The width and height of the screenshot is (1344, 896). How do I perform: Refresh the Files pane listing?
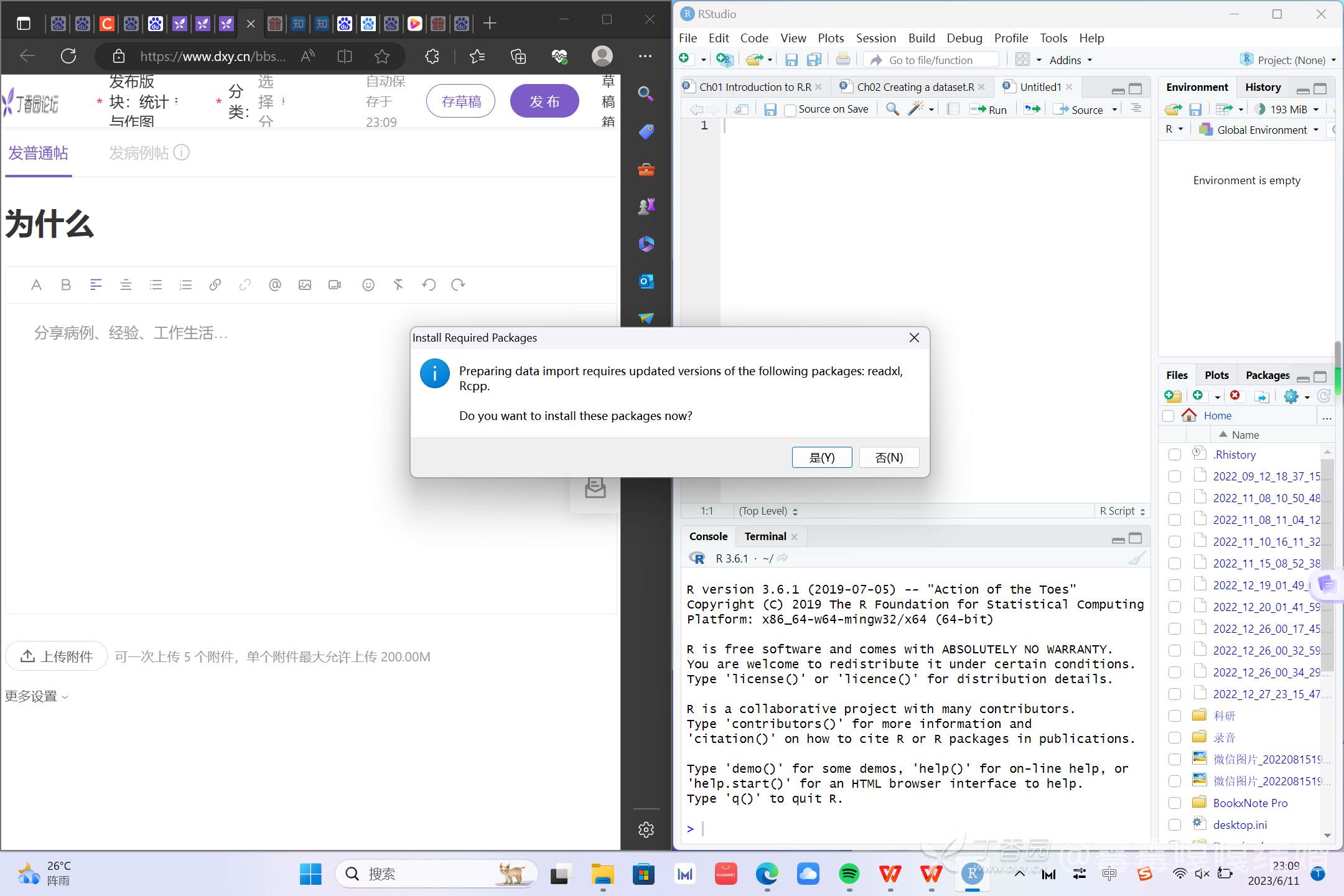pos(1324,396)
